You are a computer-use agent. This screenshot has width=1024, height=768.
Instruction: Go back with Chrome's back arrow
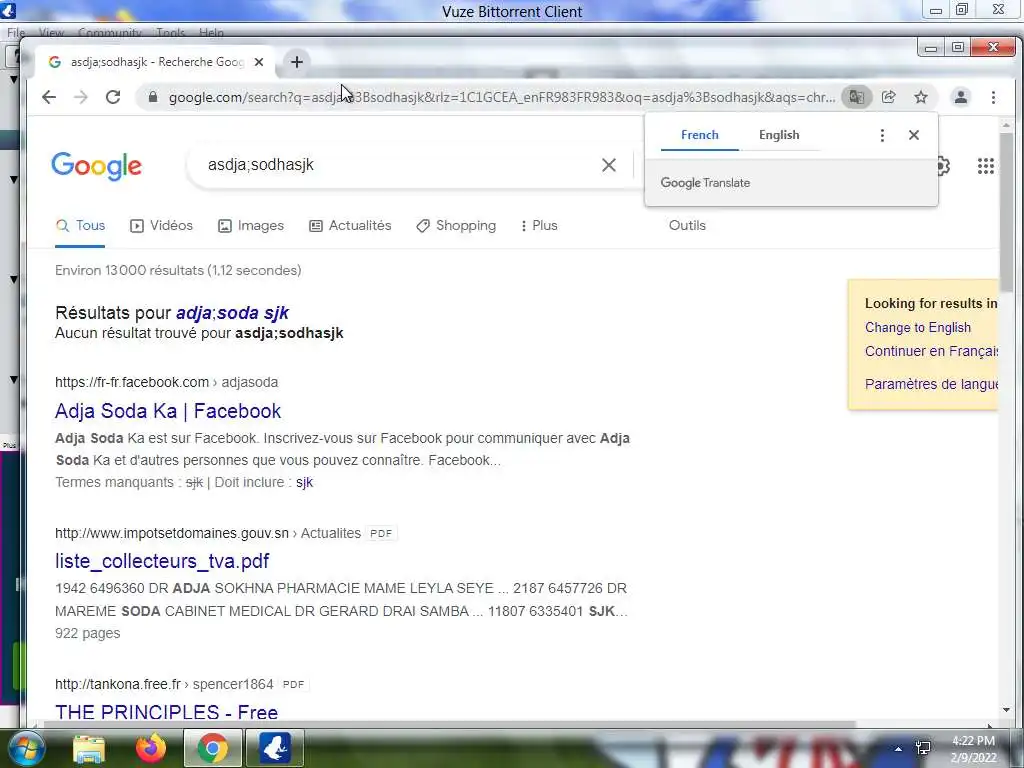point(49,97)
